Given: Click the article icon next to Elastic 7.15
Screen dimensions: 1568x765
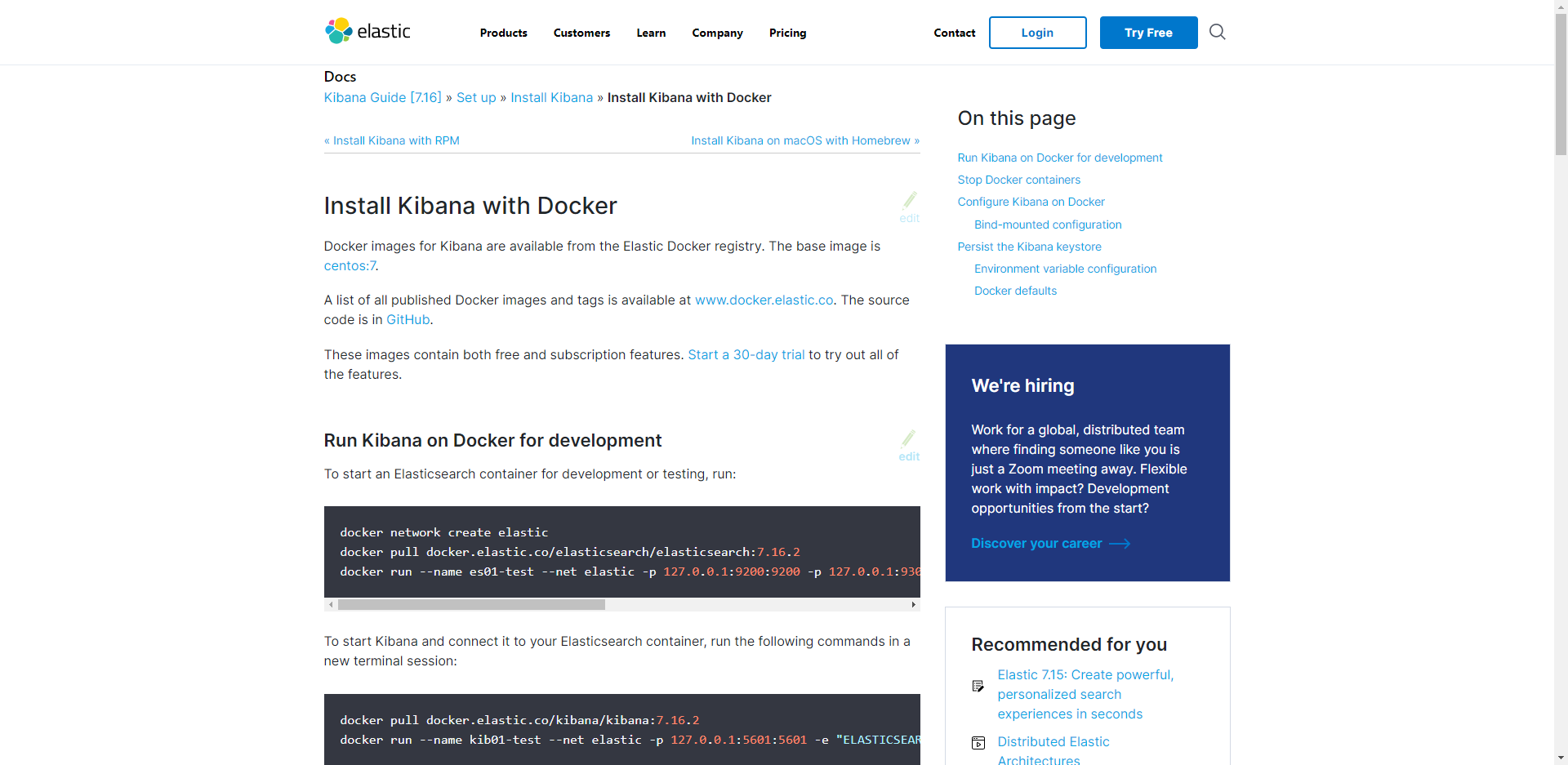Looking at the screenshot, I should coord(978,686).
